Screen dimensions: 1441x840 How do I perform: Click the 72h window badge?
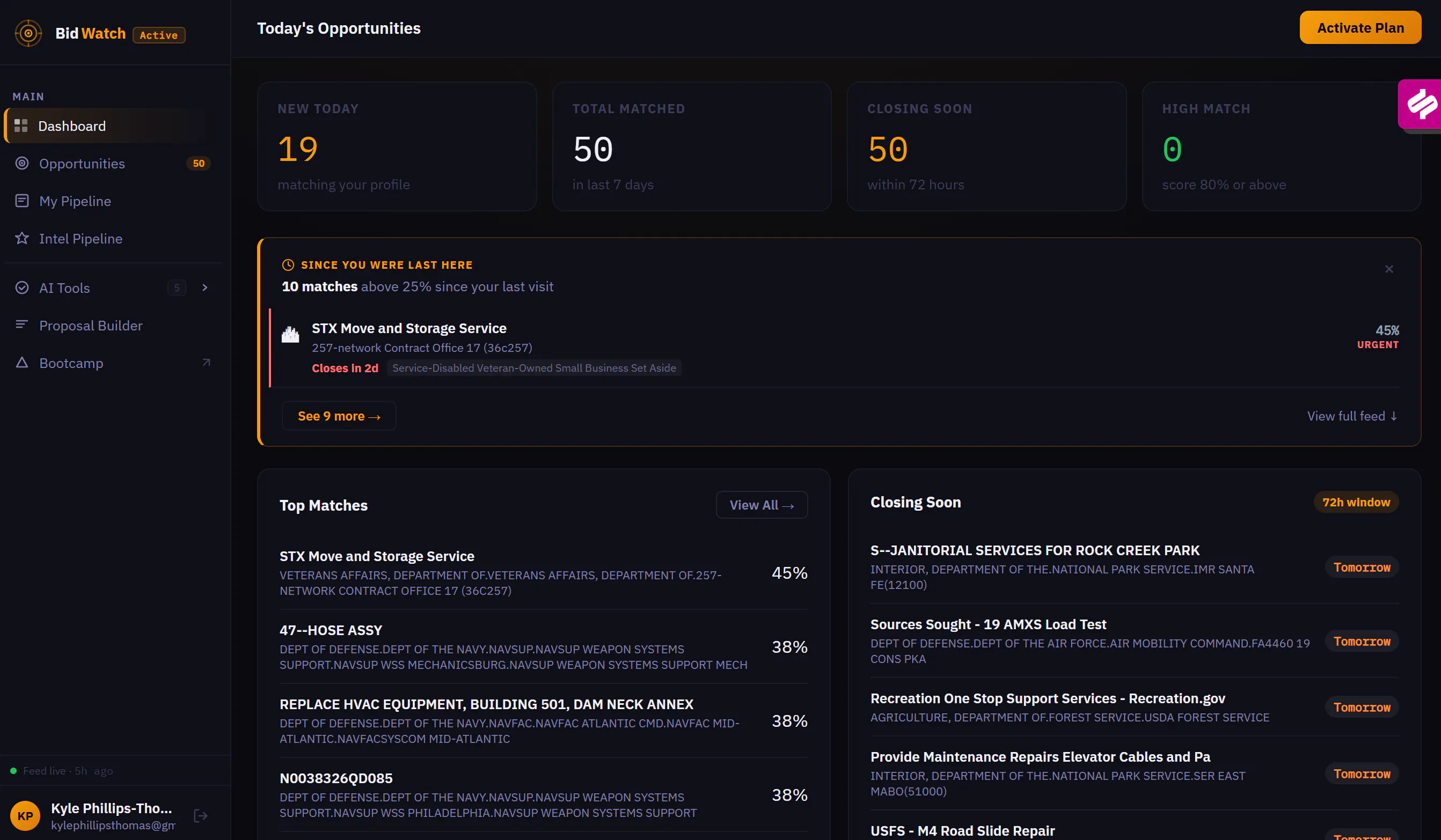(1356, 502)
